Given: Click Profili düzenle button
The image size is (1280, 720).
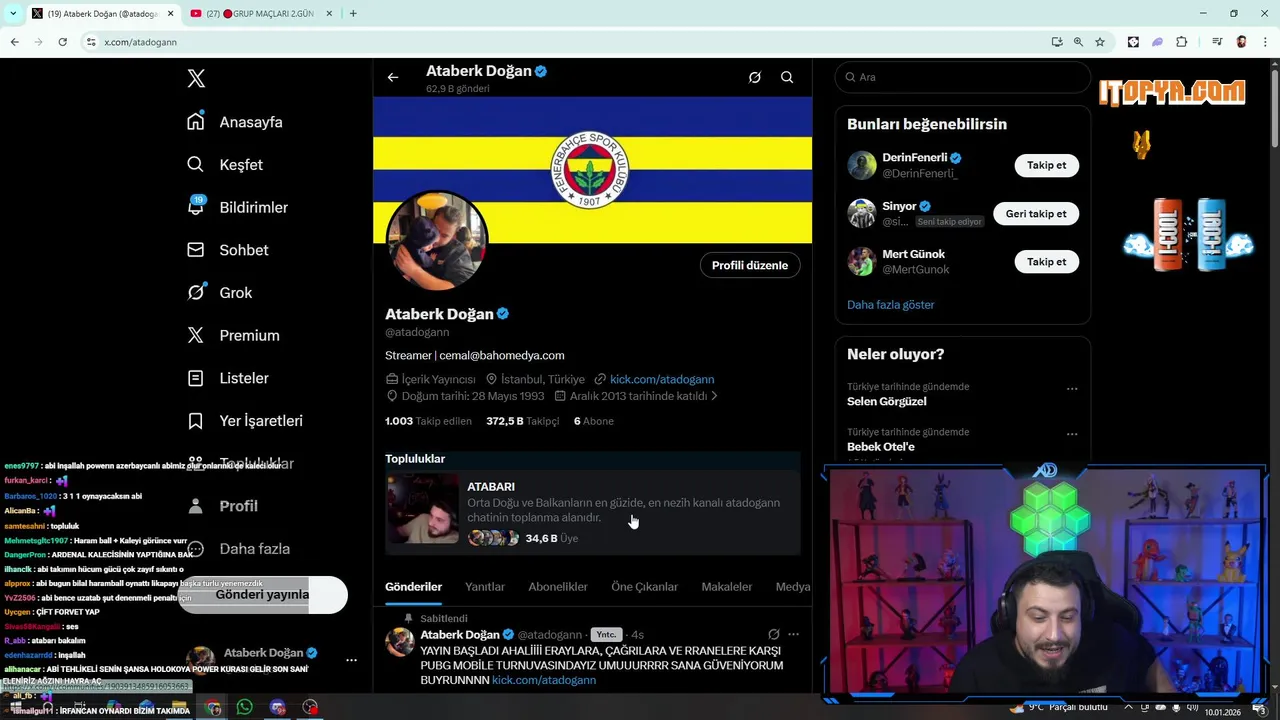Looking at the screenshot, I should [750, 265].
